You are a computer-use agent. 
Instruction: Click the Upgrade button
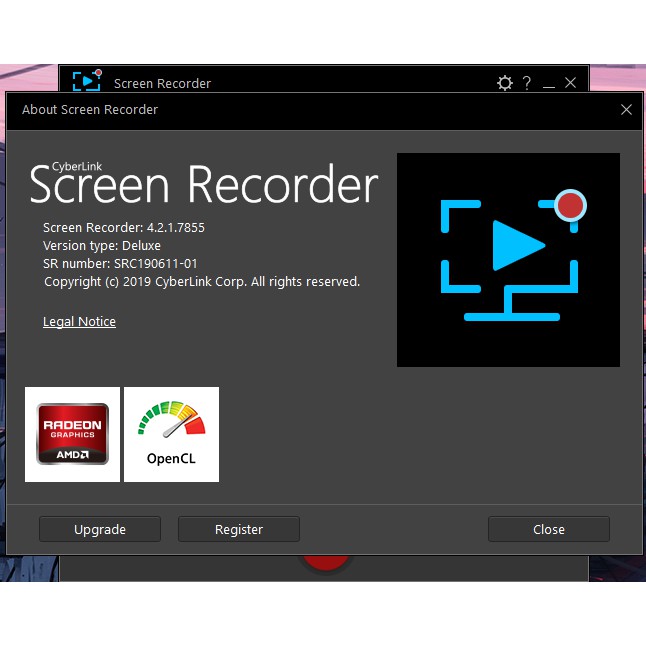tap(100, 529)
